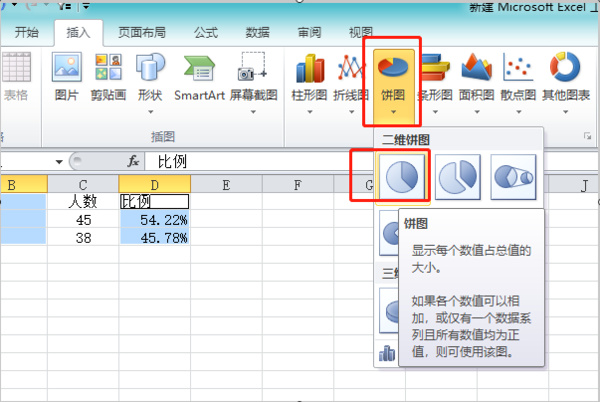Click the cell containing 比例
Viewport: 600px width, 402px height.
(155, 202)
